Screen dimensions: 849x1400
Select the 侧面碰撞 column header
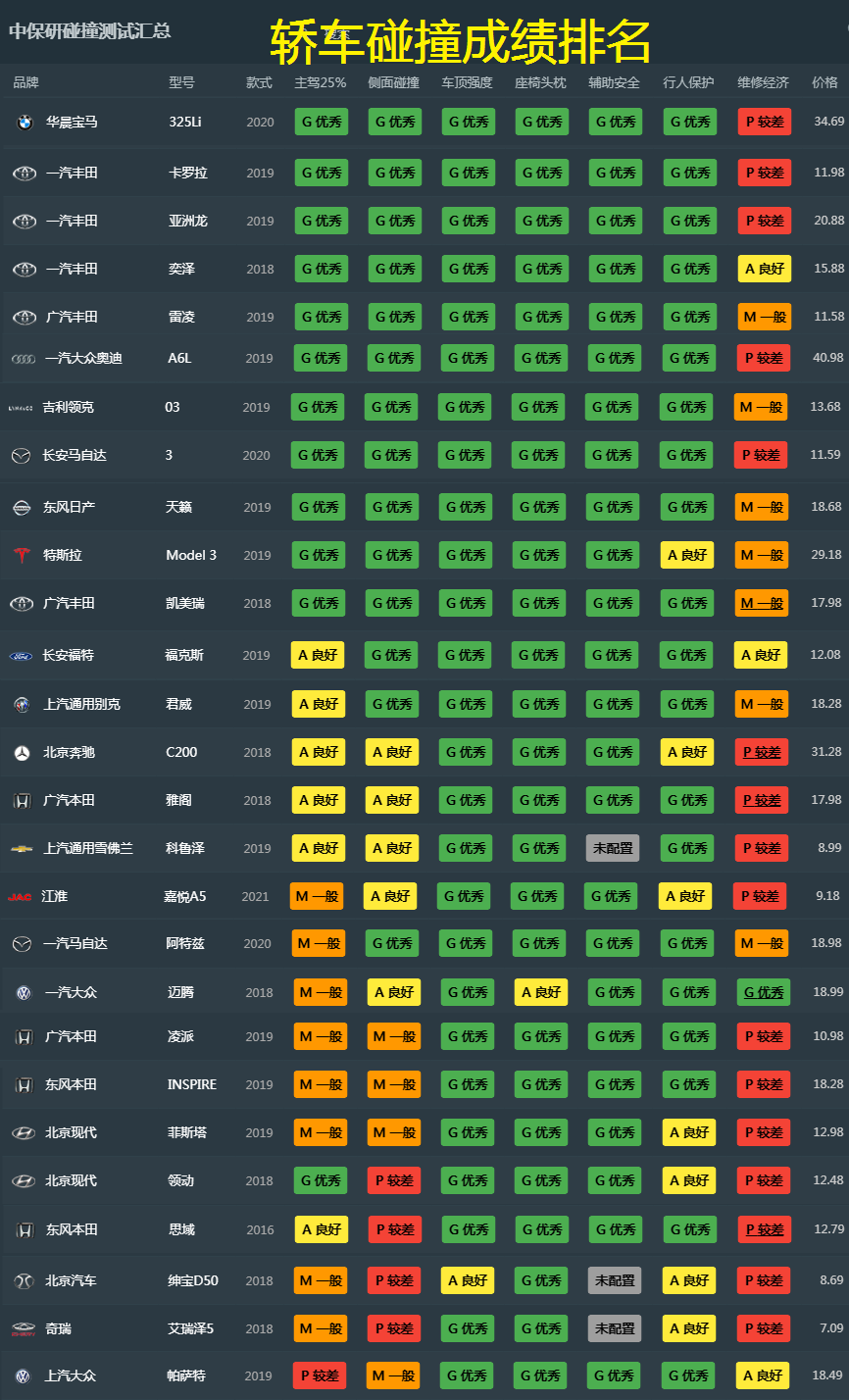click(x=393, y=83)
